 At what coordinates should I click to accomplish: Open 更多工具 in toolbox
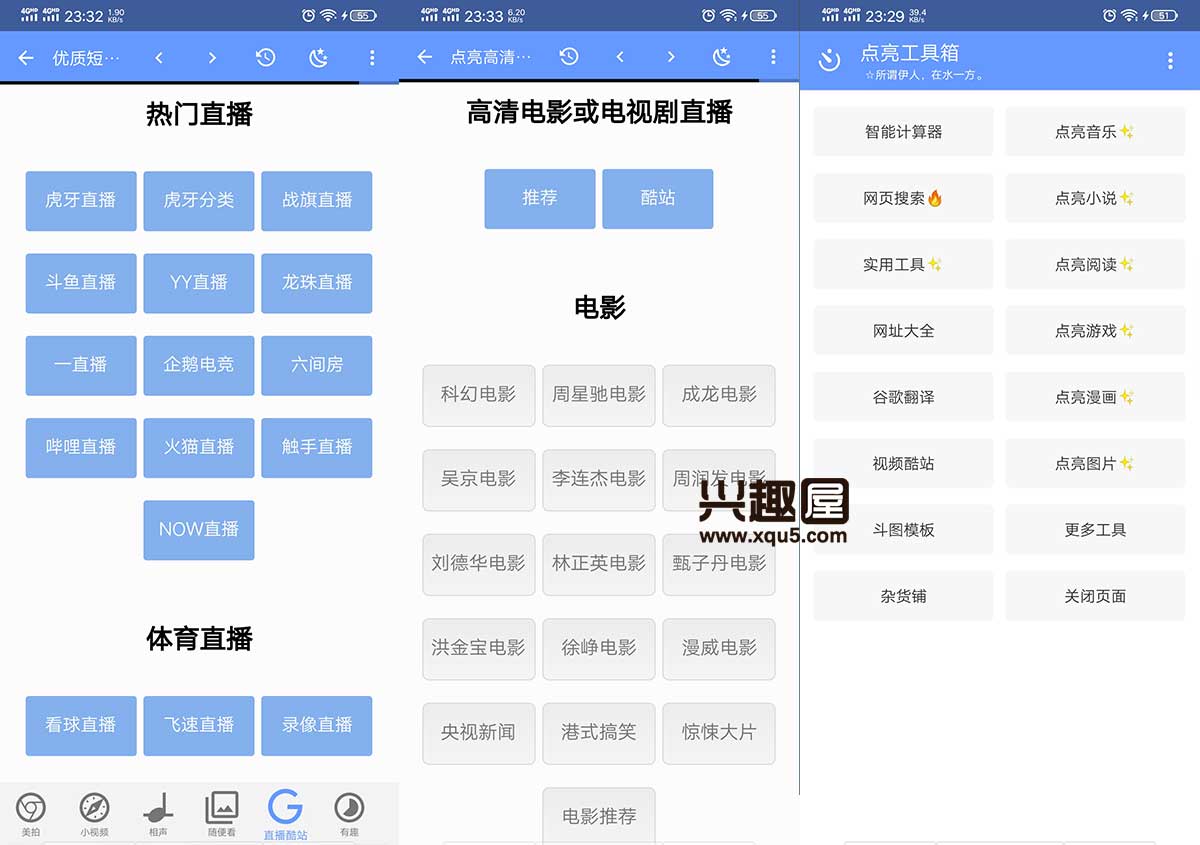point(1095,530)
